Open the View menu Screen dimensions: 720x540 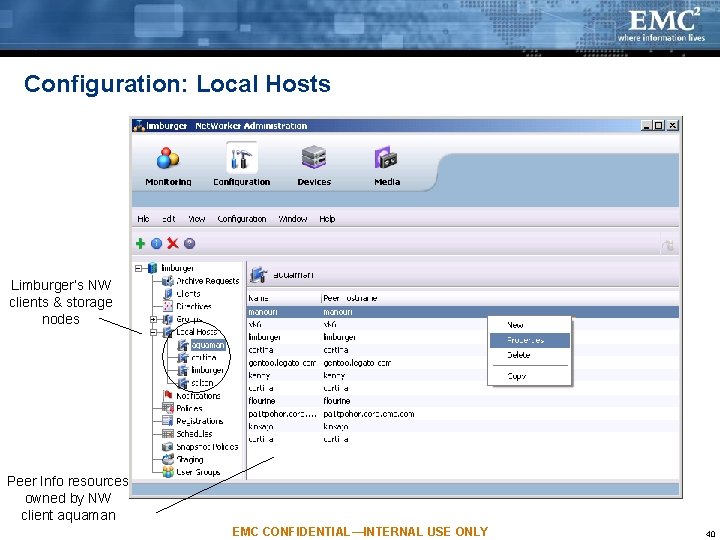coord(197,219)
